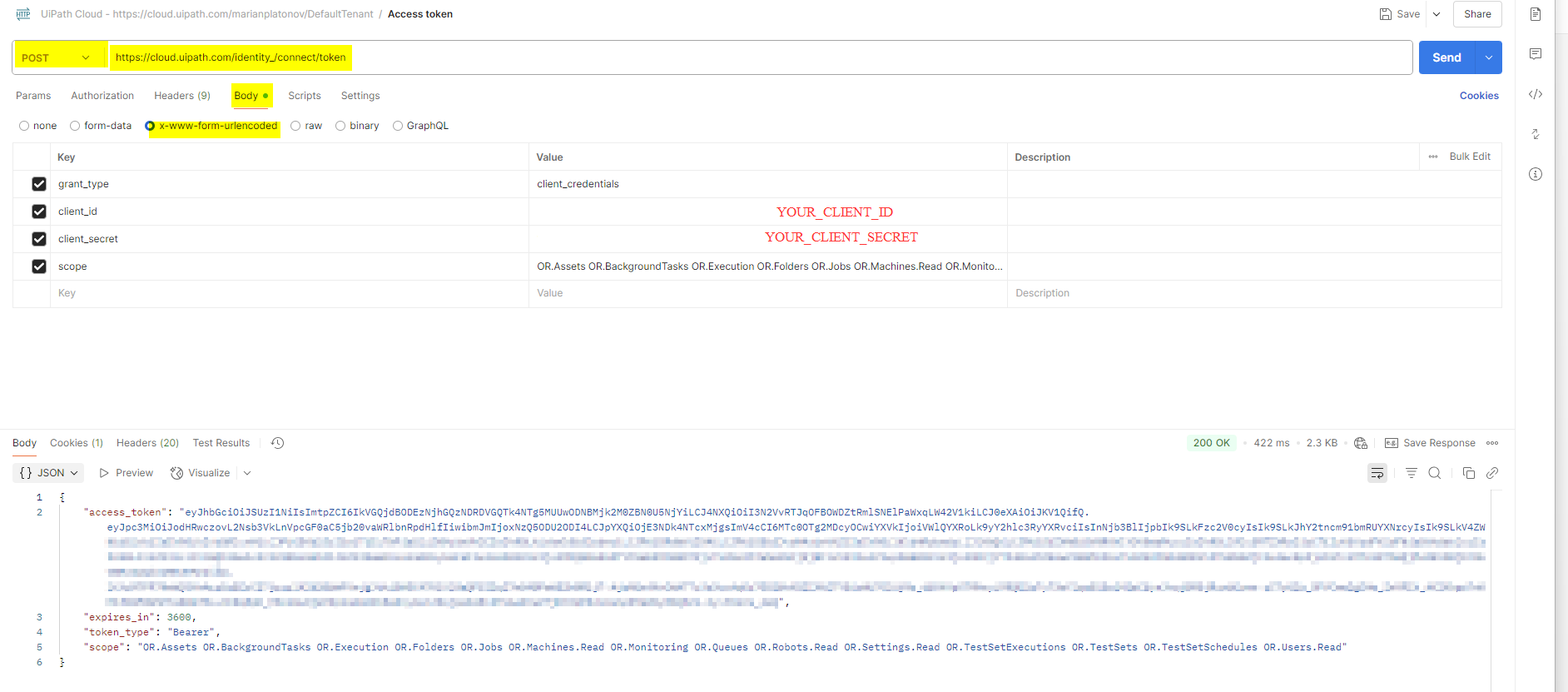The image size is (1568, 692).
Task: Select the response Body tab
Action: [x=24, y=443]
